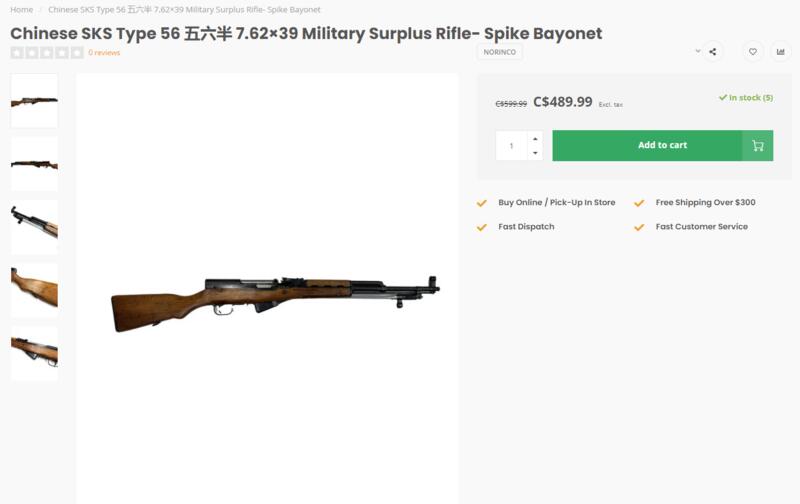800x504 pixels.
Task: Open the share options icon
Action: (713, 52)
